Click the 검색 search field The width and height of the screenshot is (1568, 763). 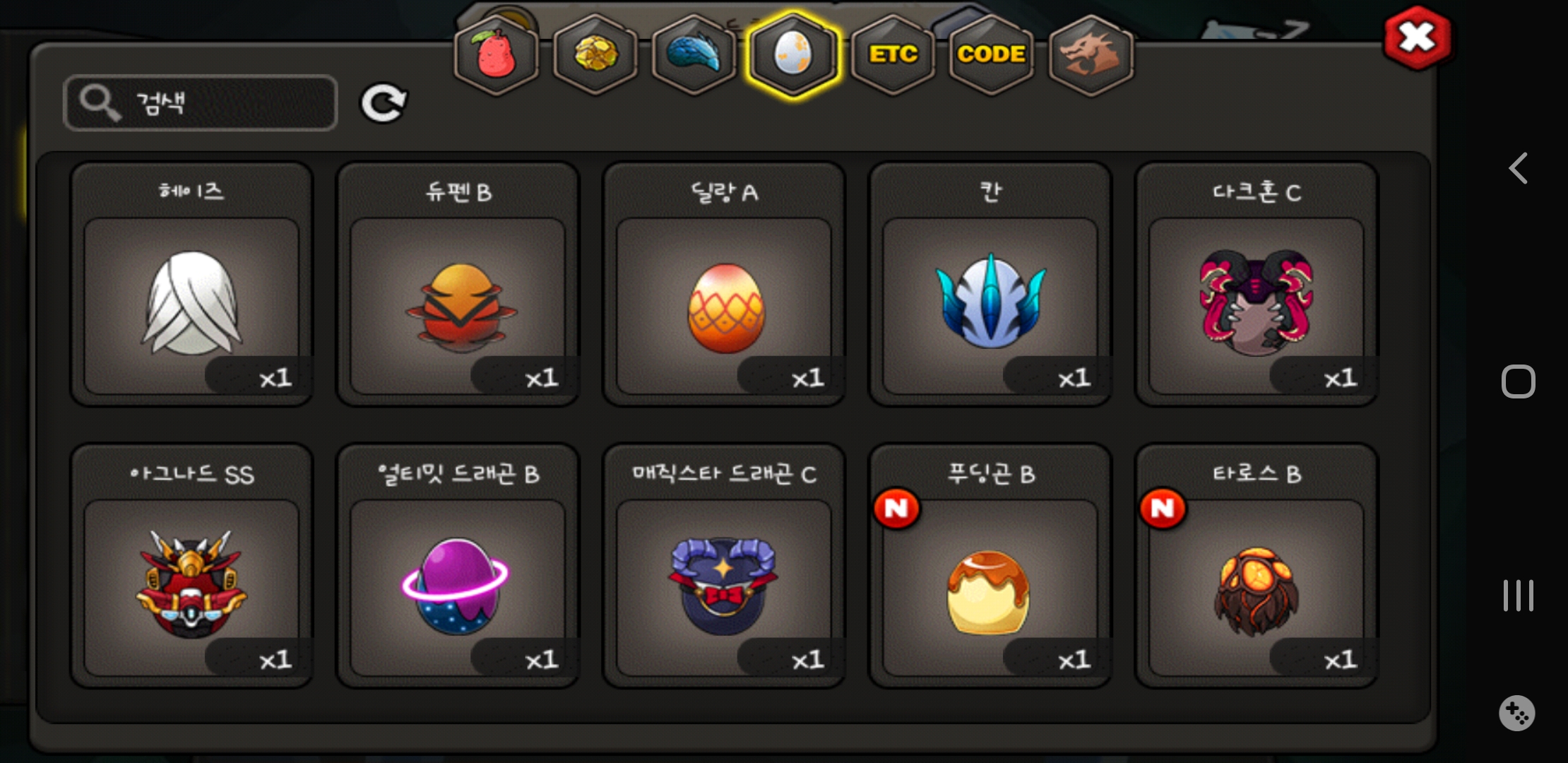click(x=200, y=103)
